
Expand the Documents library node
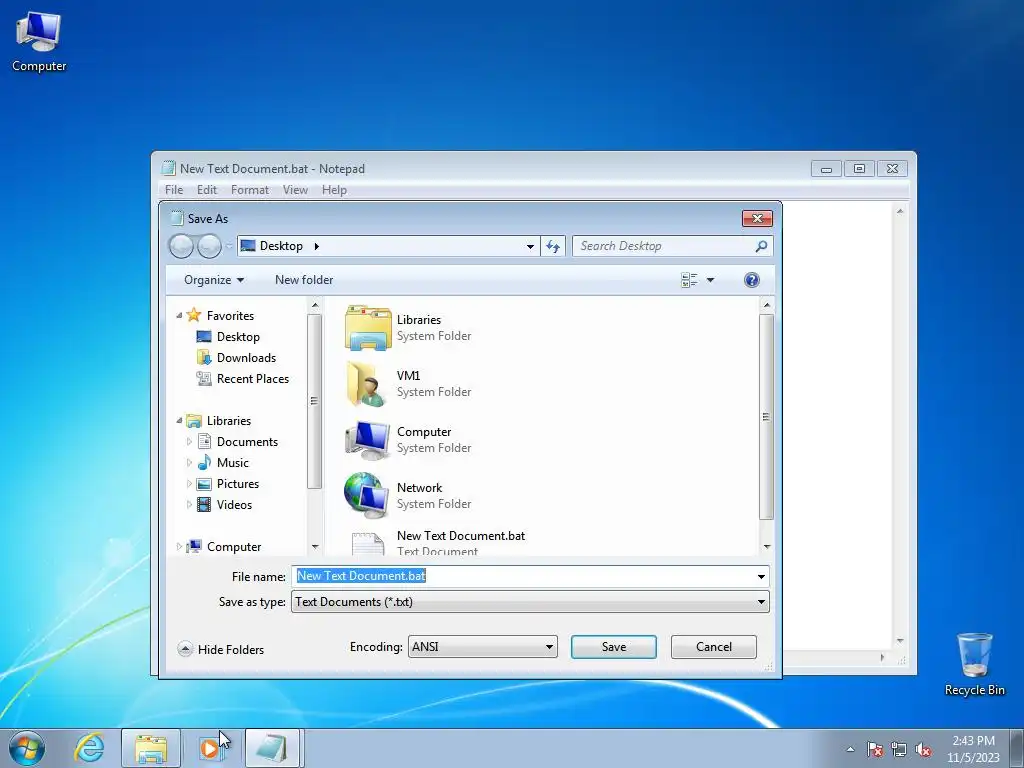(189, 441)
